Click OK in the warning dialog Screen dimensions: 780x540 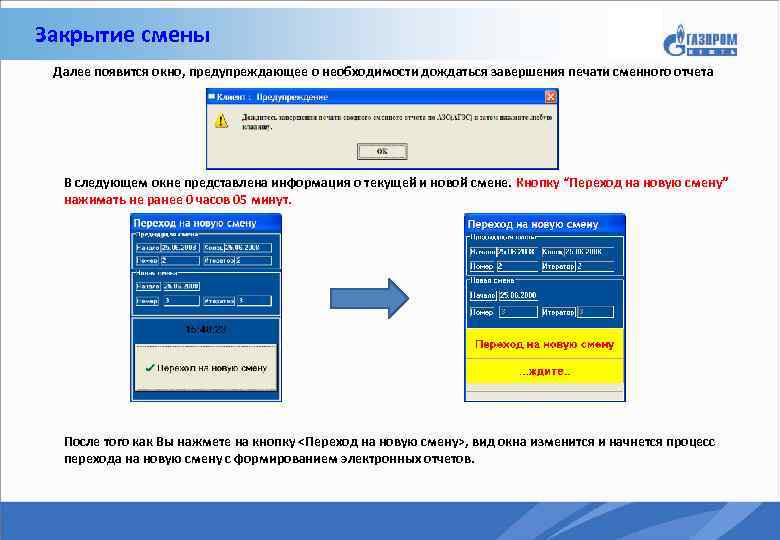point(382,151)
